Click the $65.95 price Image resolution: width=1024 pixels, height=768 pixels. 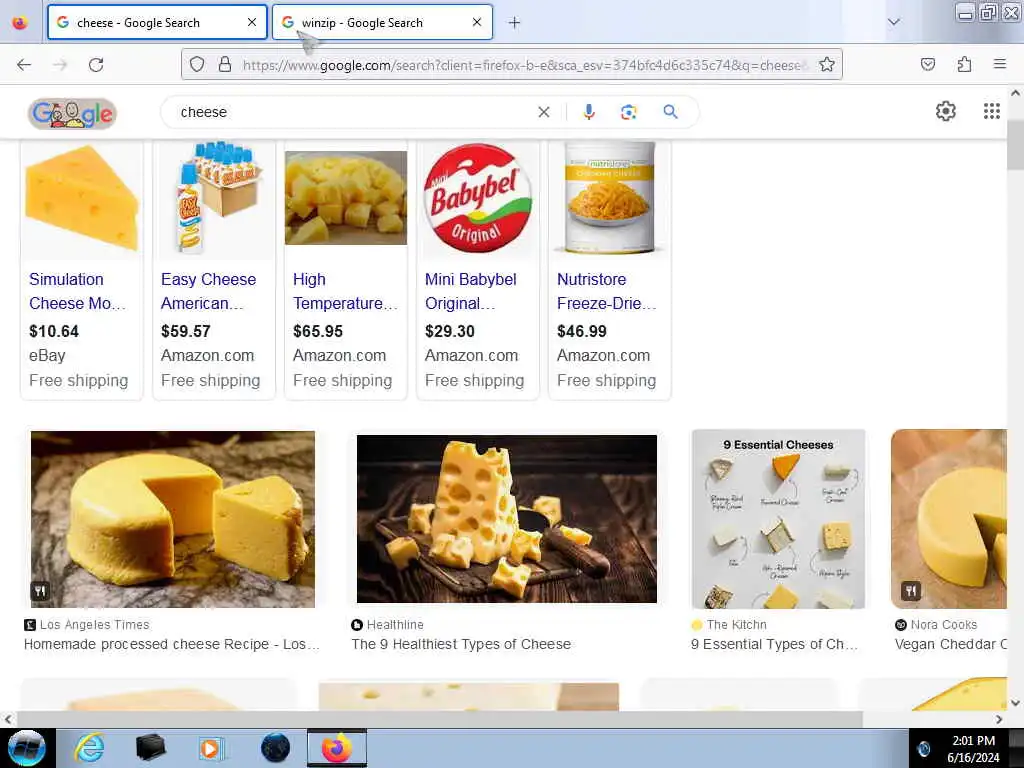tap(317, 331)
